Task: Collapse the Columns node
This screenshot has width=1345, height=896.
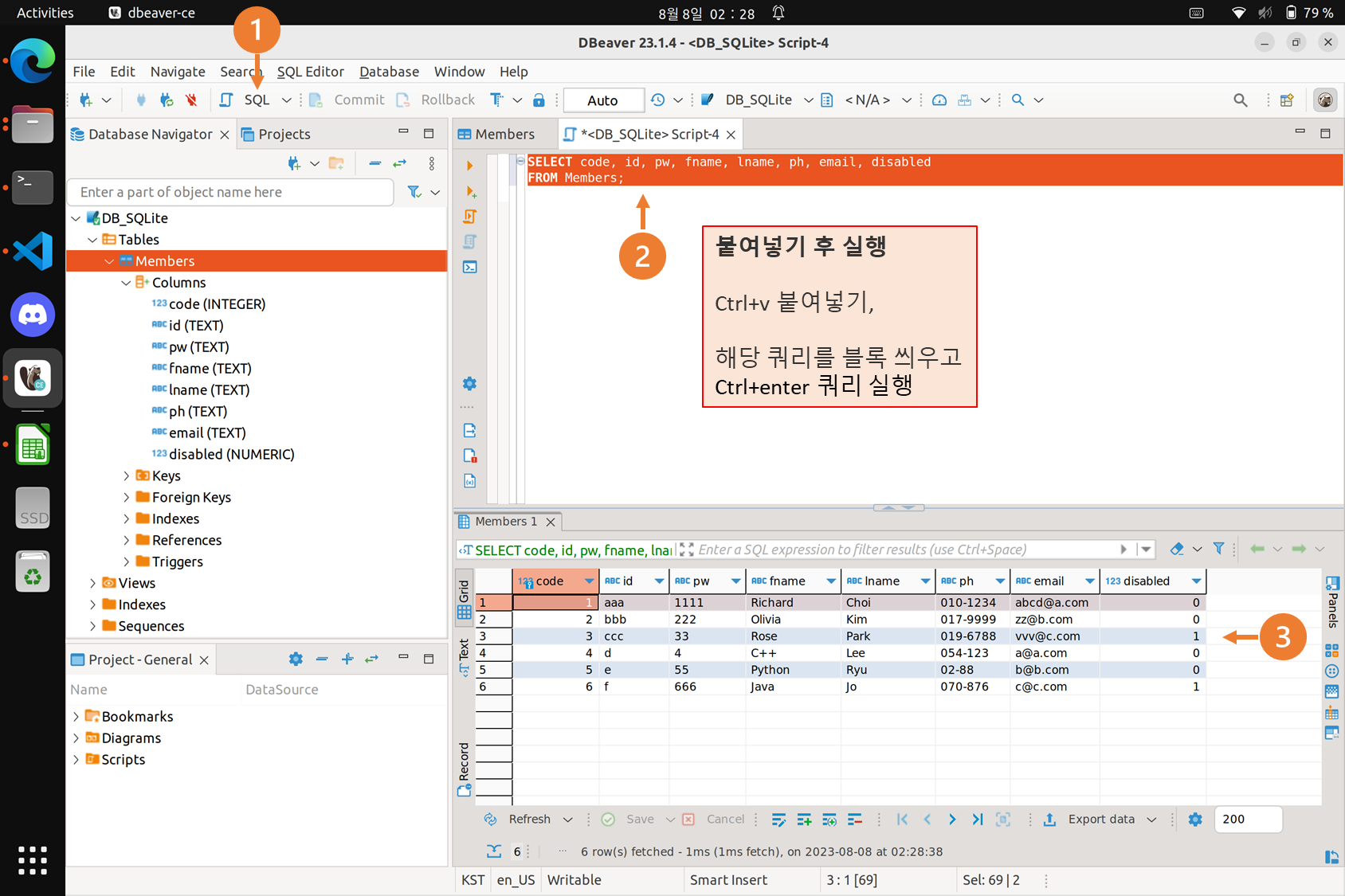Action: tap(126, 283)
